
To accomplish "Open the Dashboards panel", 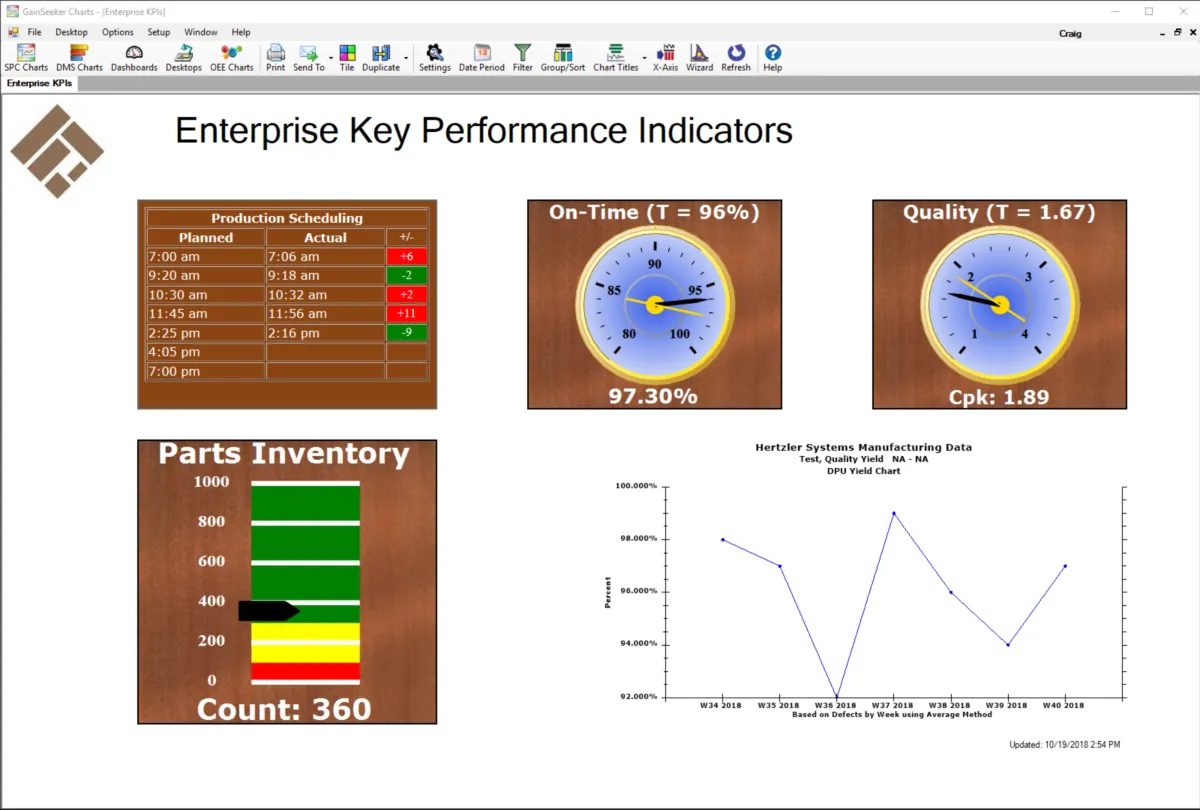I will coord(133,57).
